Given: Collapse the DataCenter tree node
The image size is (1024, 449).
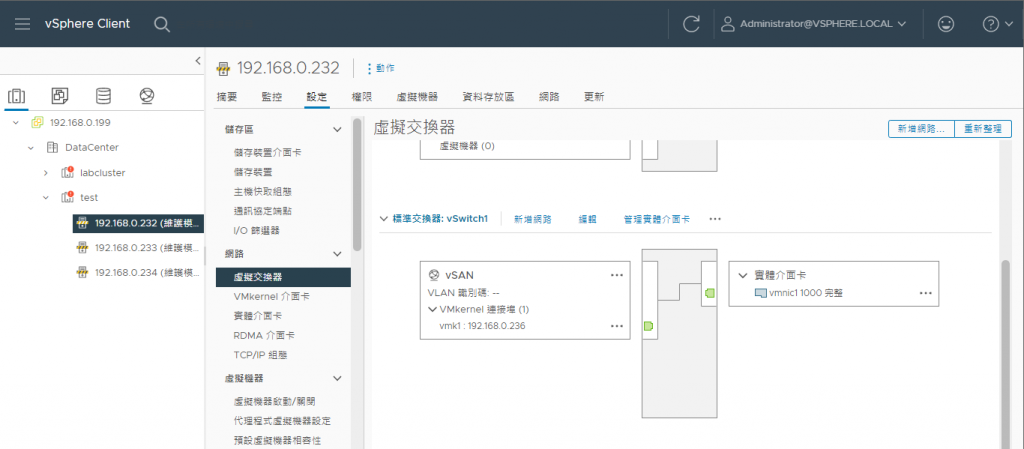Looking at the screenshot, I should (x=31, y=147).
